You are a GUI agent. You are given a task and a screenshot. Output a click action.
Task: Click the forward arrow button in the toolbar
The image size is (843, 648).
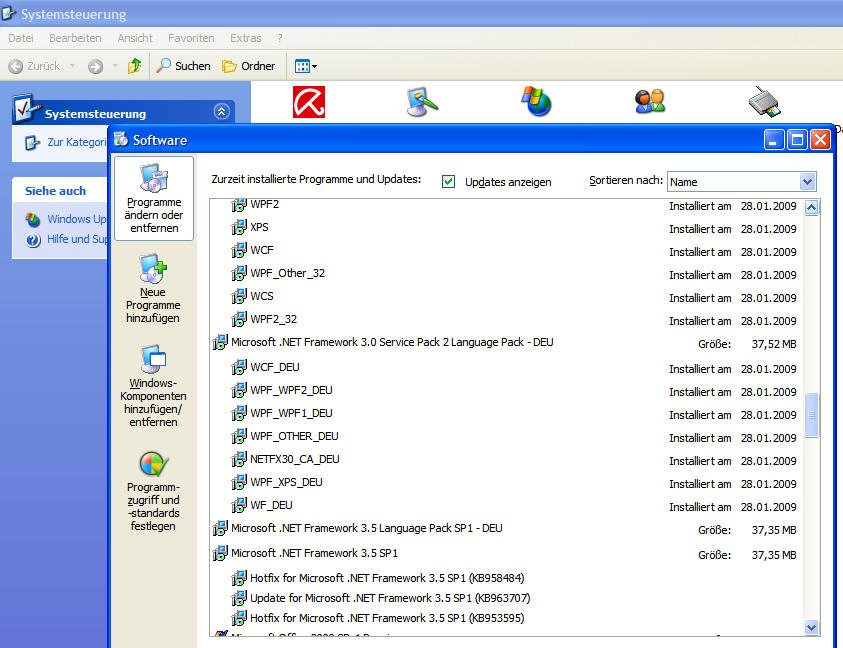[x=96, y=66]
